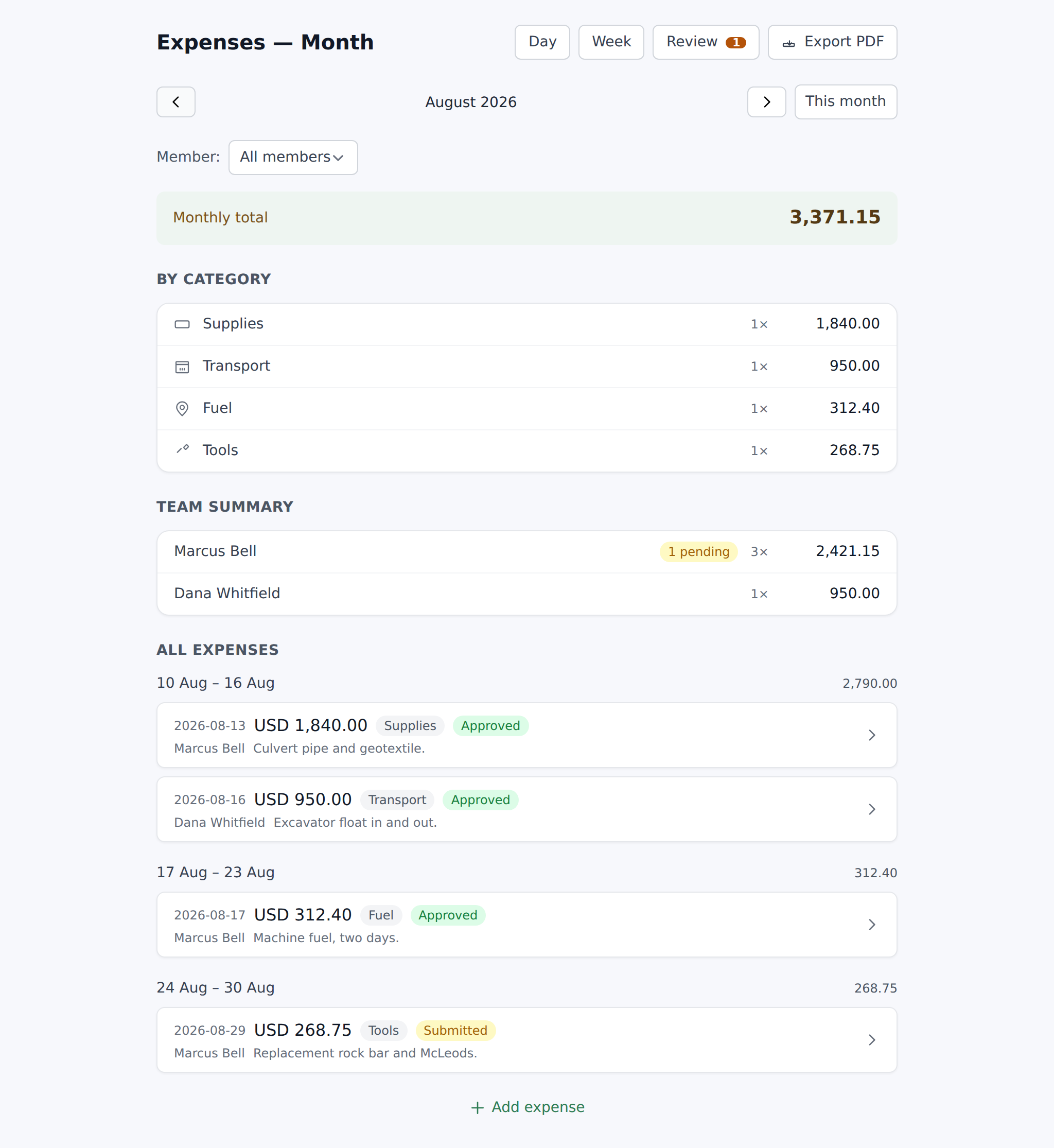Click the Fuel category row label

[x=217, y=408]
